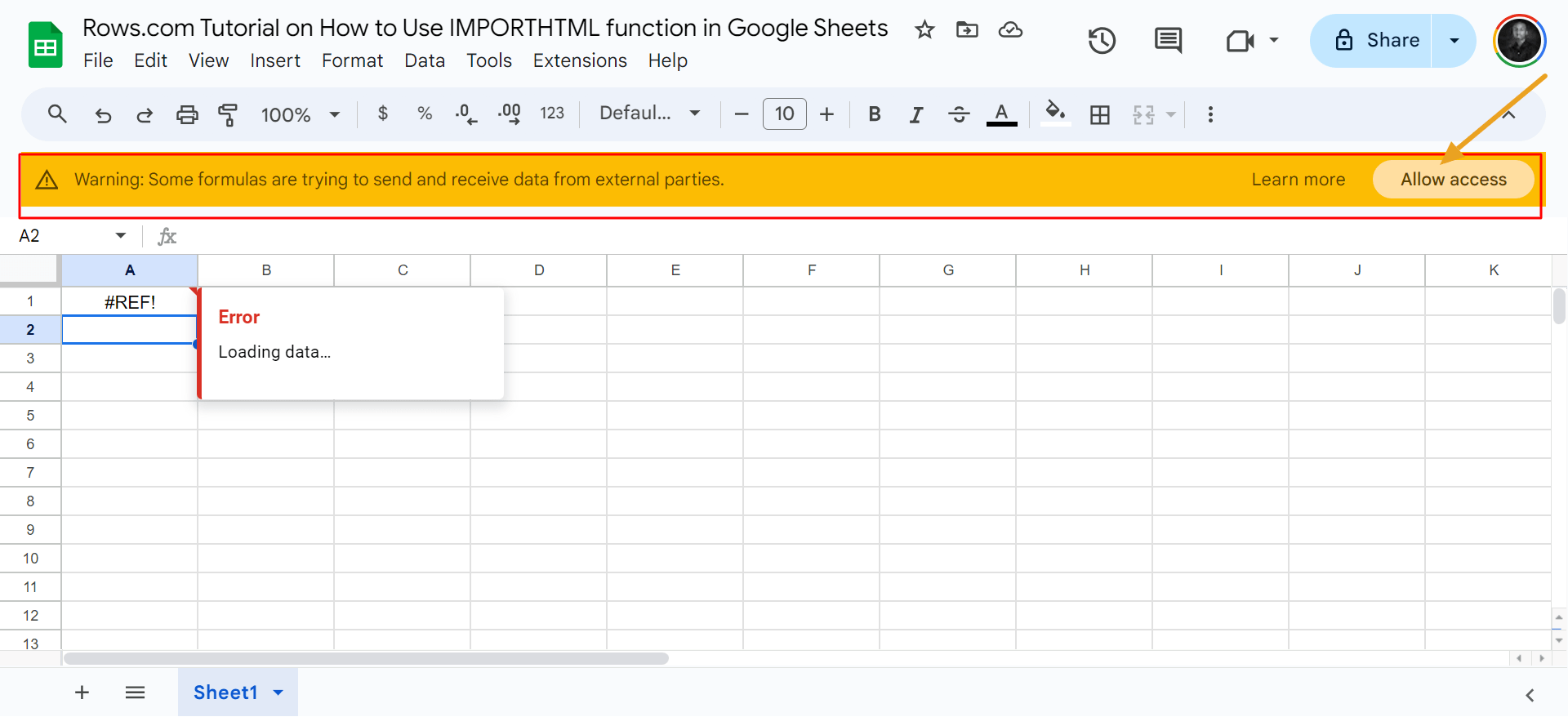Show the side panel chevron

click(1530, 695)
